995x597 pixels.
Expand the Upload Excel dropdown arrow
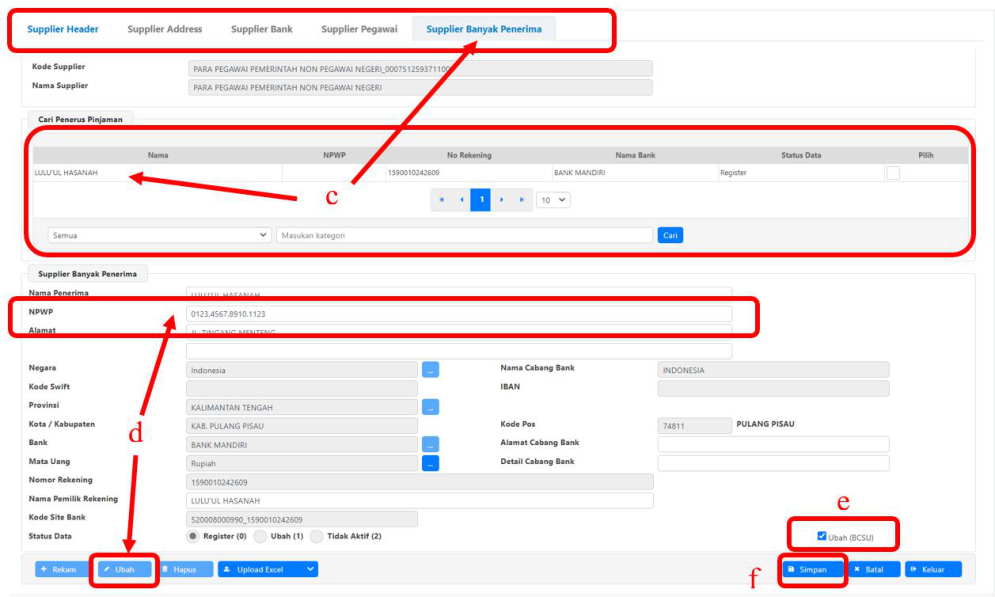[310, 569]
